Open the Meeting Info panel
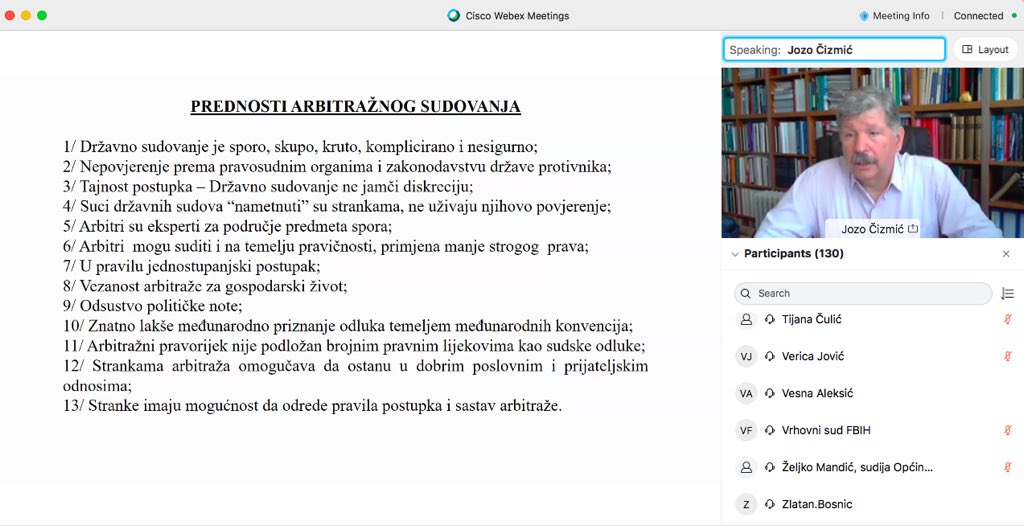This screenshot has height=526, width=1024. 894,16
